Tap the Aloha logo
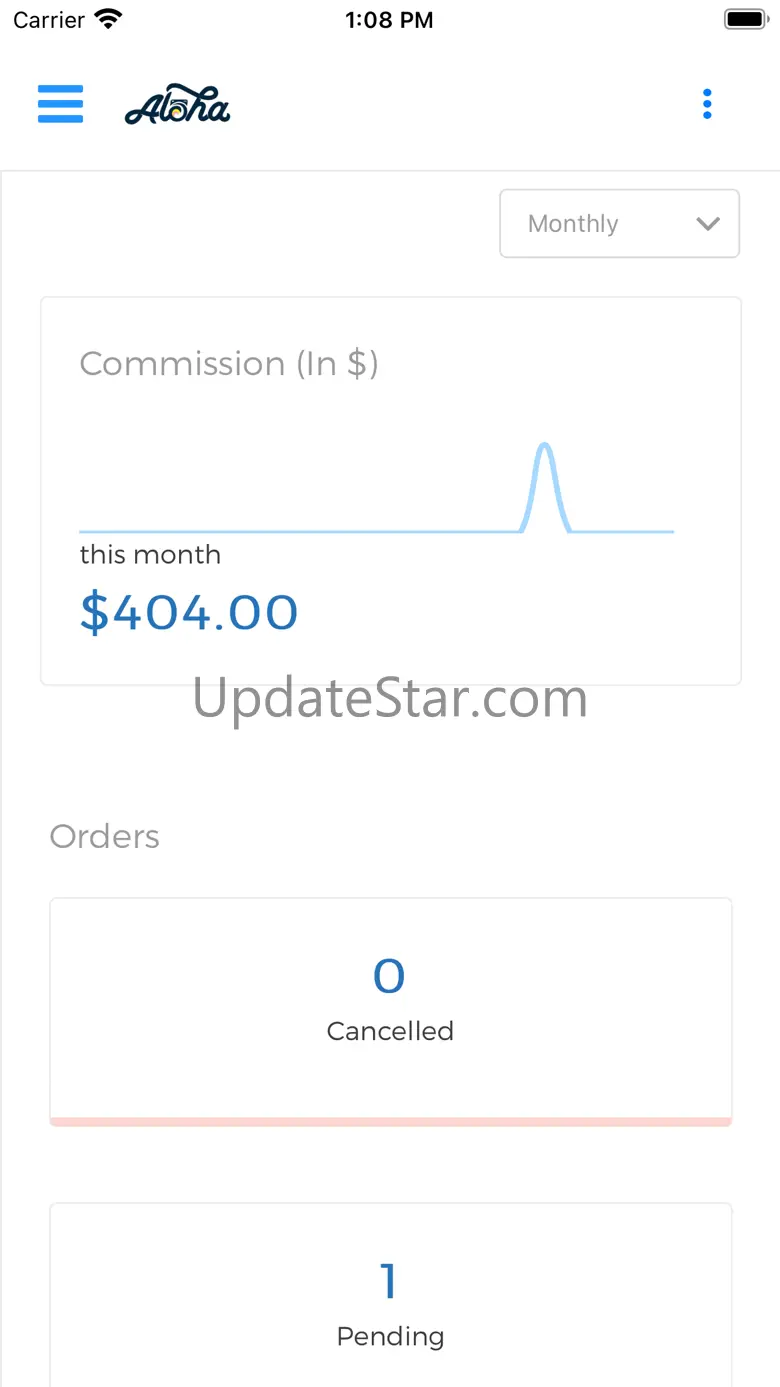780x1387 pixels. [178, 104]
